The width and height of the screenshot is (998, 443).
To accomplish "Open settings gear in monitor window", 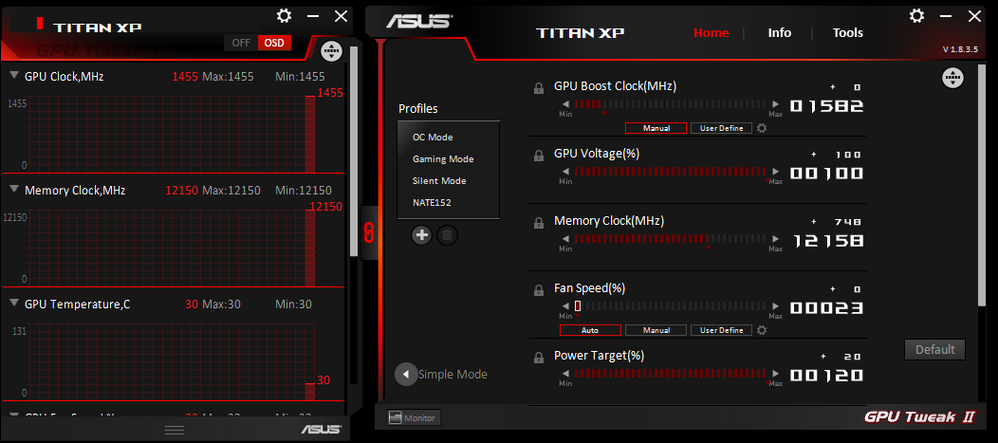I will click(284, 16).
